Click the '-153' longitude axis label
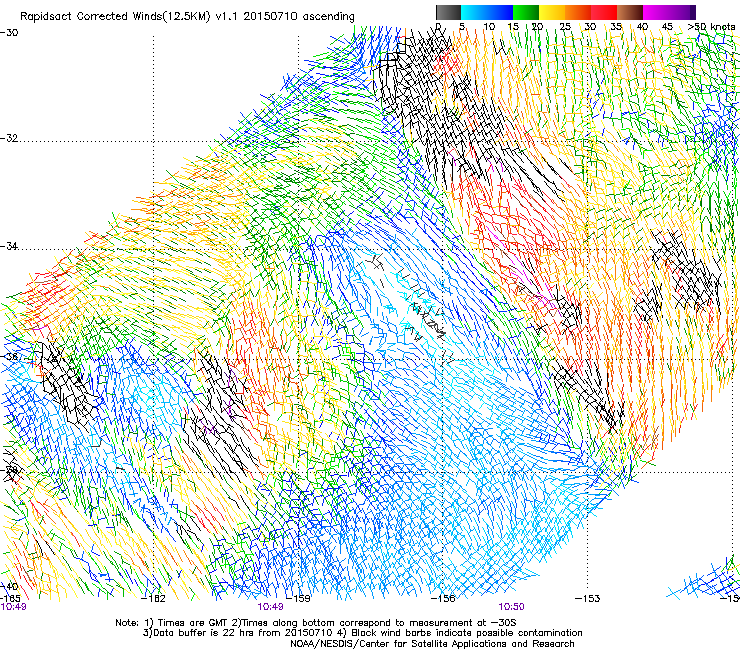The image size is (740, 650). click(x=588, y=599)
